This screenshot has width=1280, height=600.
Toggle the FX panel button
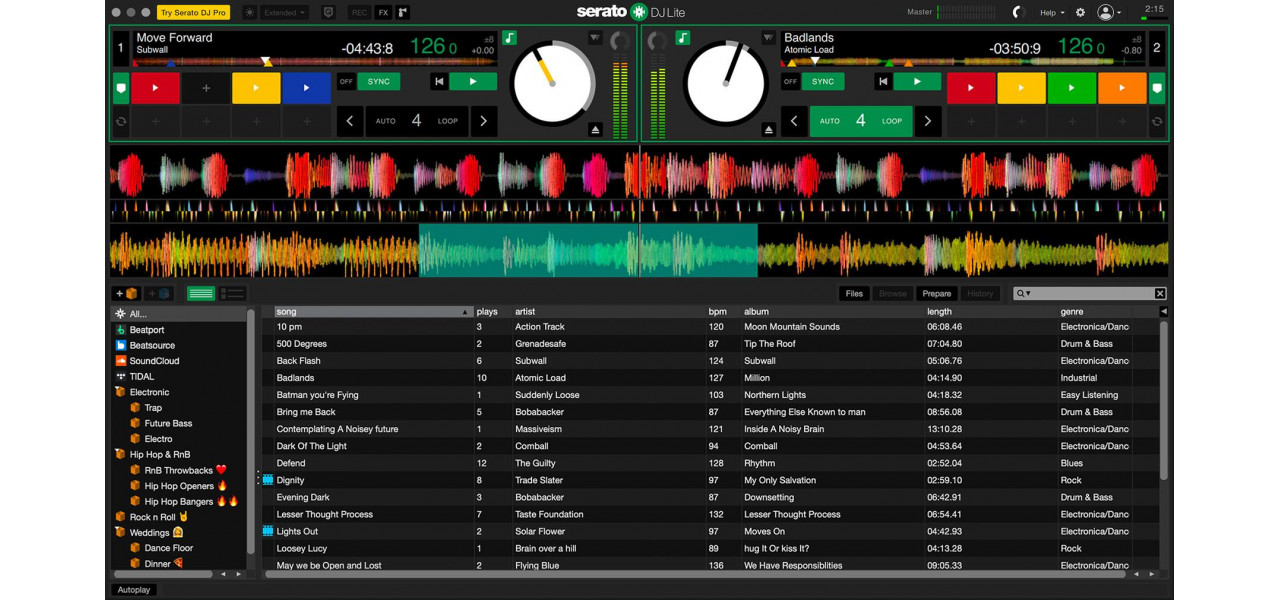(x=383, y=12)
